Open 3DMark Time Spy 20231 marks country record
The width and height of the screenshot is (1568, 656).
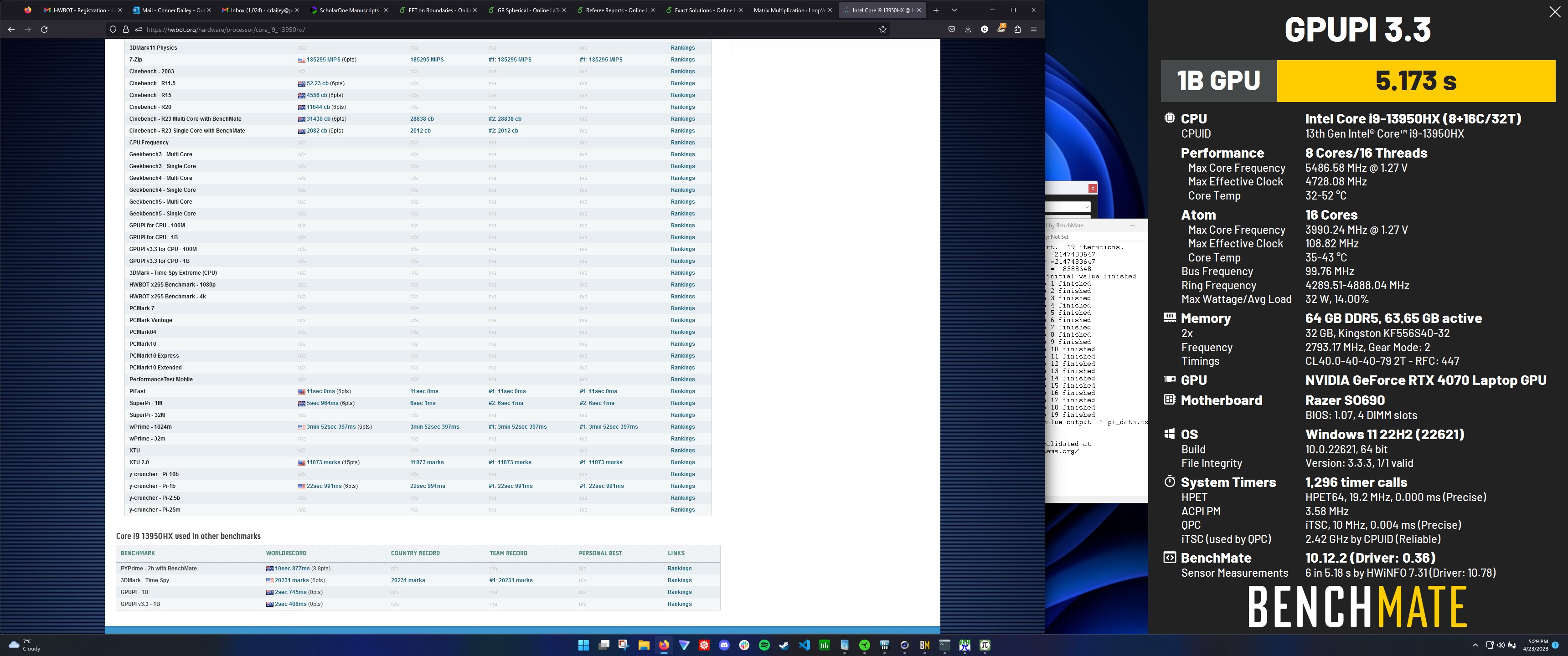click(x=408, y=580)
